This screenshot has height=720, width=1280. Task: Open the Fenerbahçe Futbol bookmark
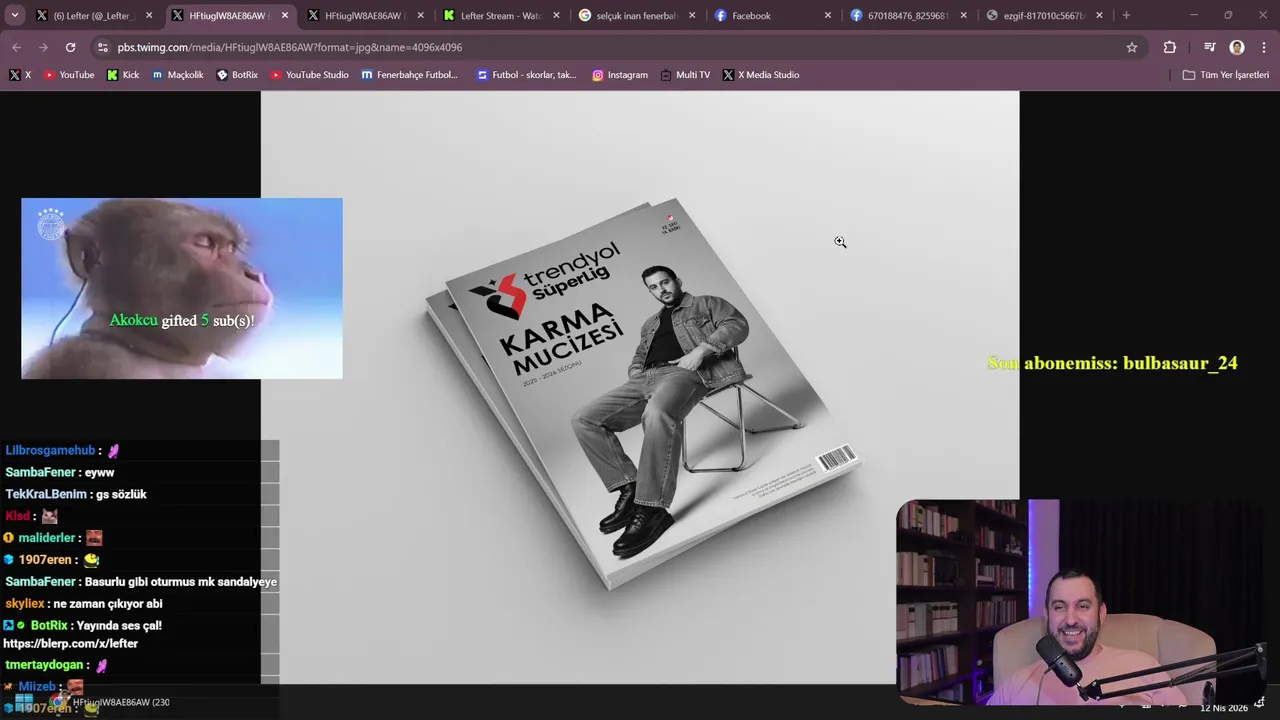[410, 75]
